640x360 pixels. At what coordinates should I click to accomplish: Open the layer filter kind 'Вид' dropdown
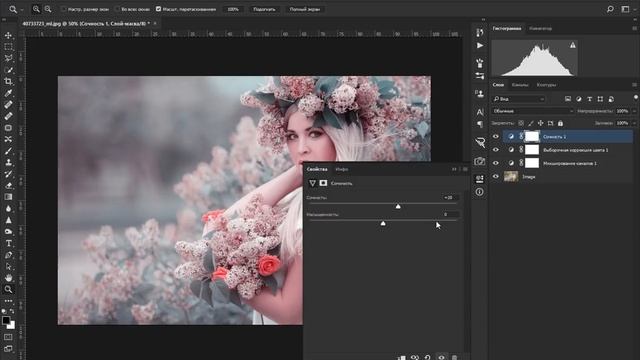(x=519, y=99)
